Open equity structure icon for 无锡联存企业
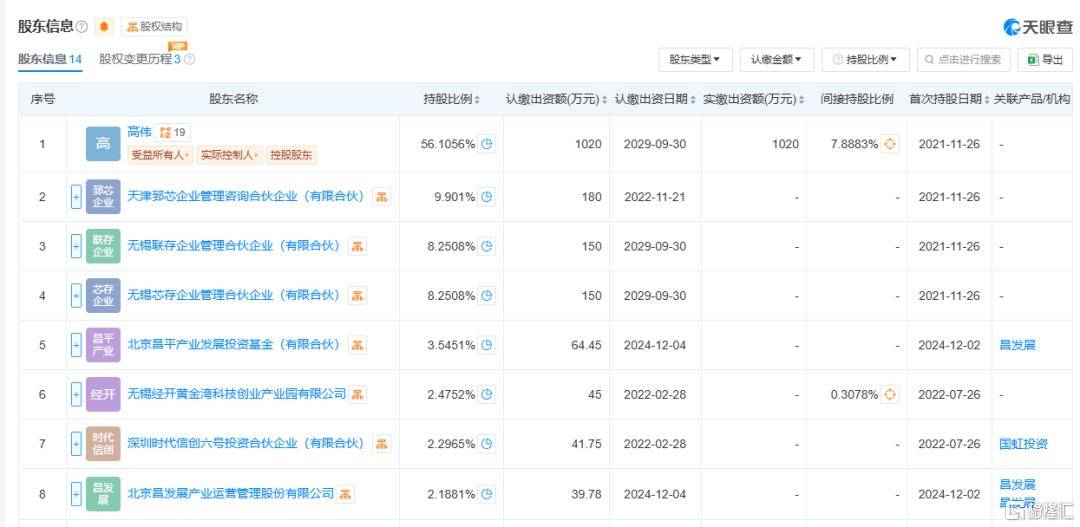Image resolution: width=1080 pixels, height=527 pixels. click(357, 246)
